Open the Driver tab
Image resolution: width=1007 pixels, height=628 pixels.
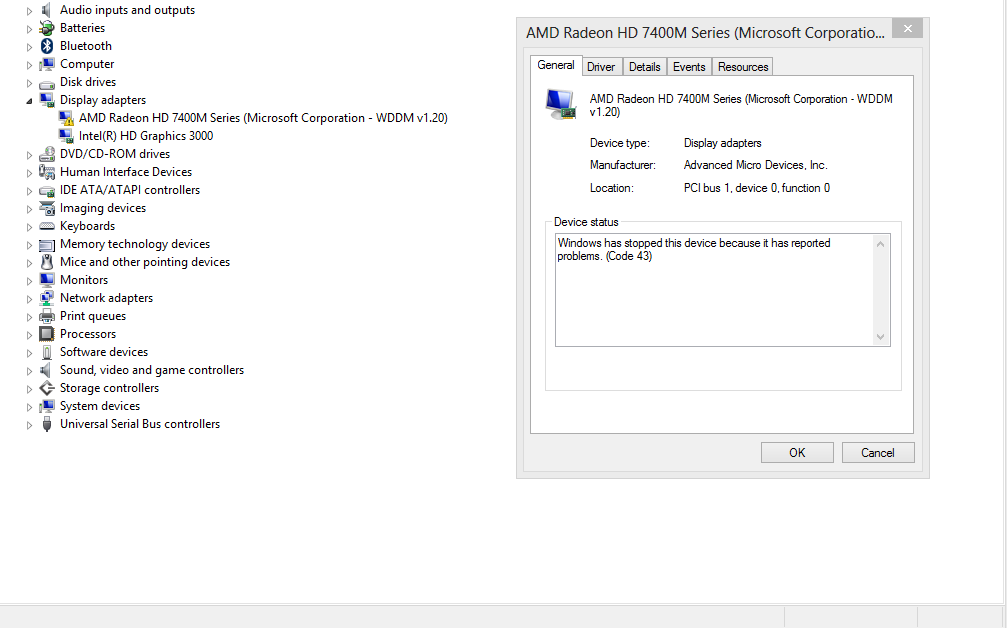tap(600, 67)
